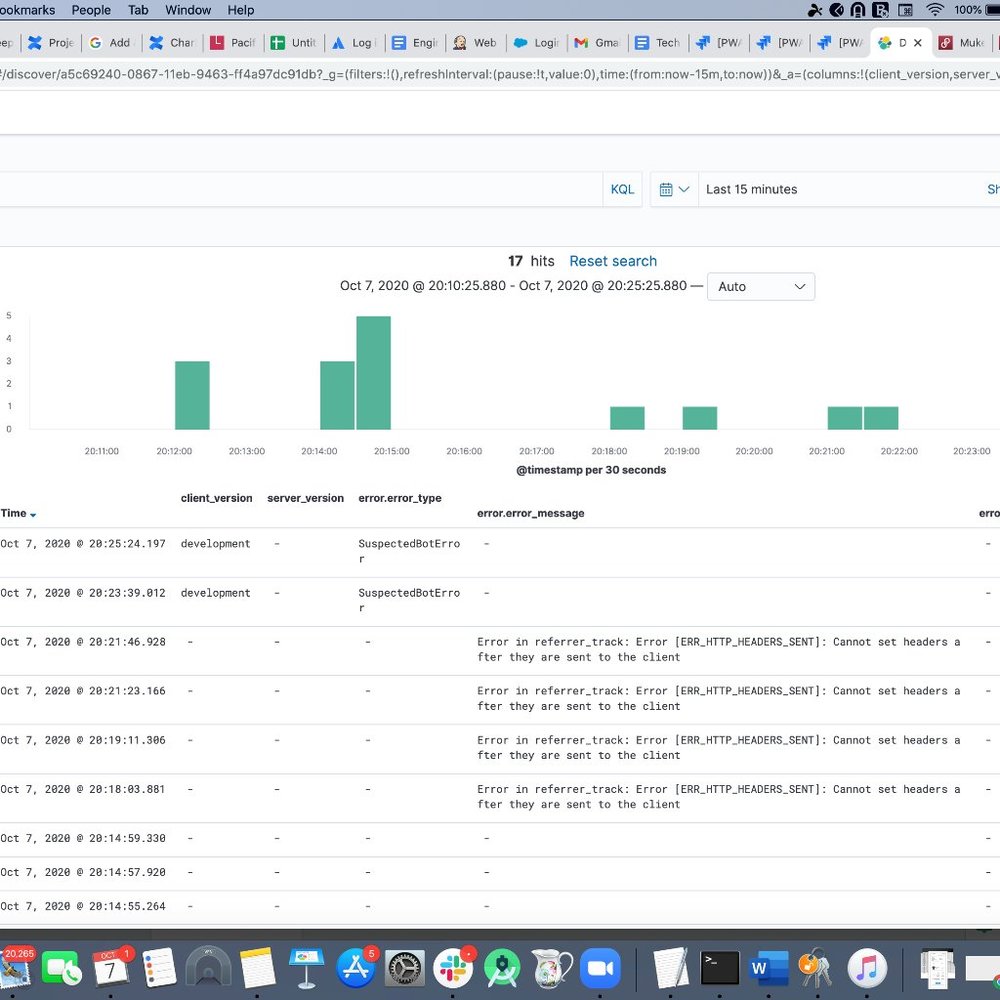Open Terminal in the dock
The height and width of the screenshot is (1000, 1000).
pyautogui.click(x=720, y=968)
